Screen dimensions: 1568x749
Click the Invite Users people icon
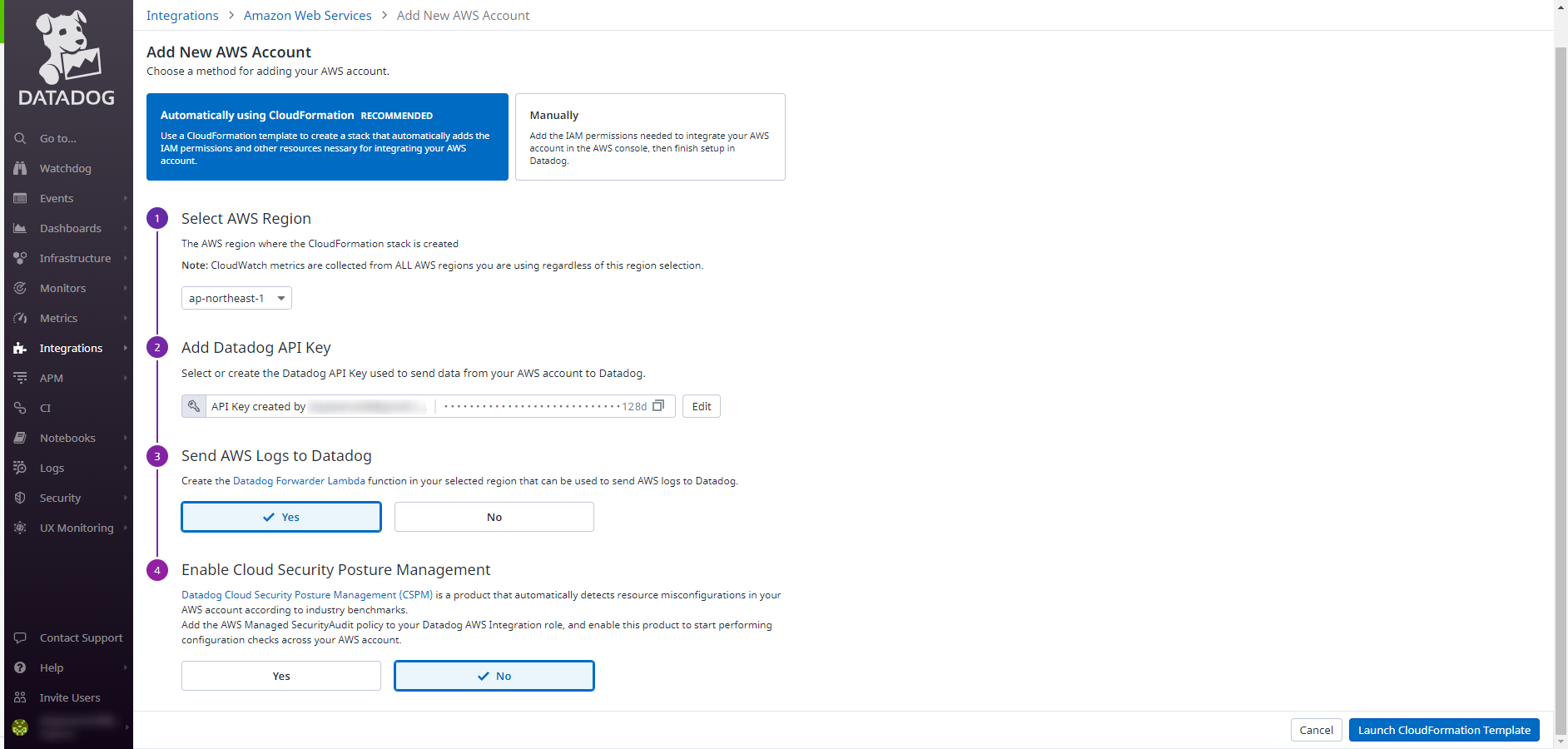(20, 697)
